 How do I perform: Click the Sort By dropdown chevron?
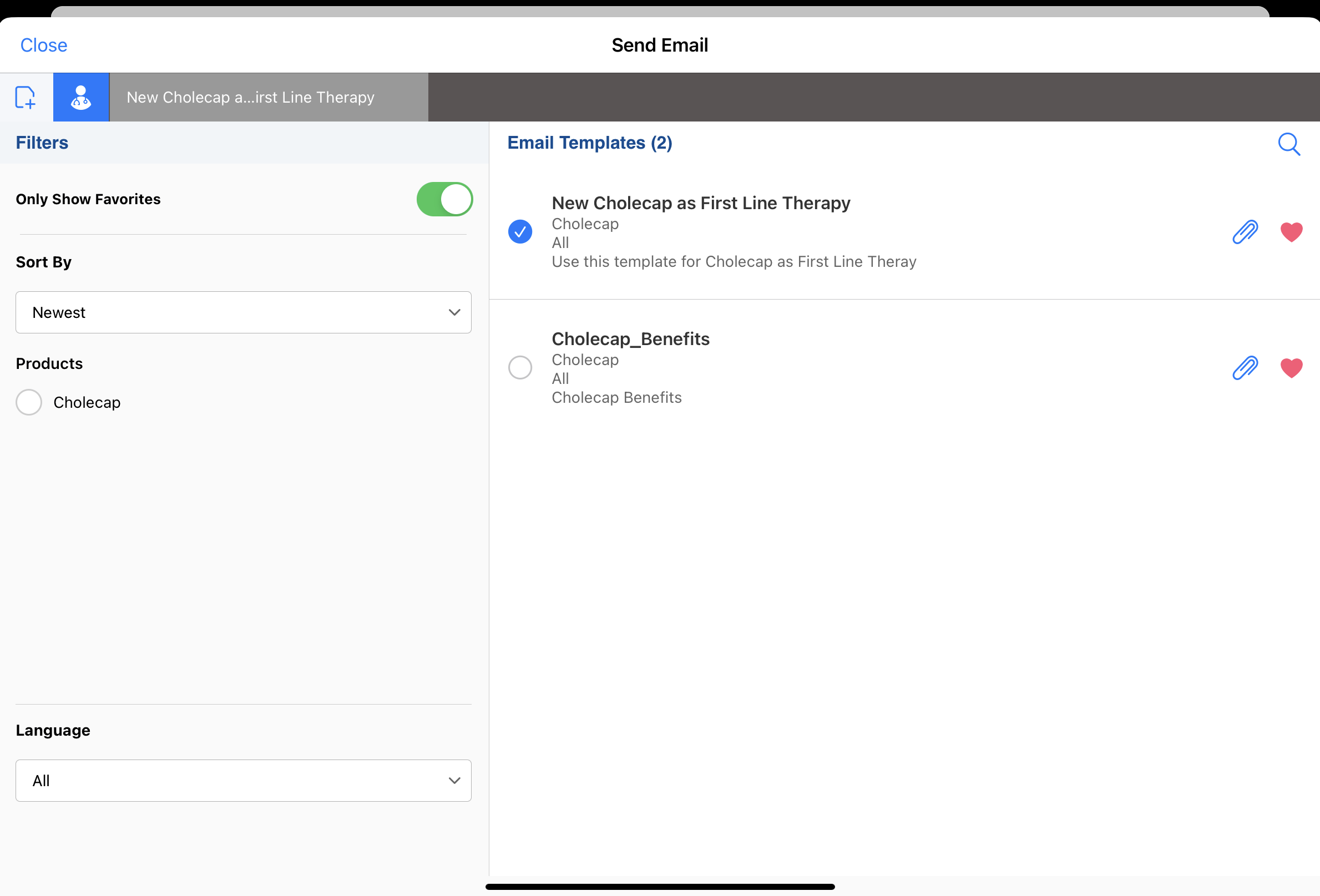(454, 312)
